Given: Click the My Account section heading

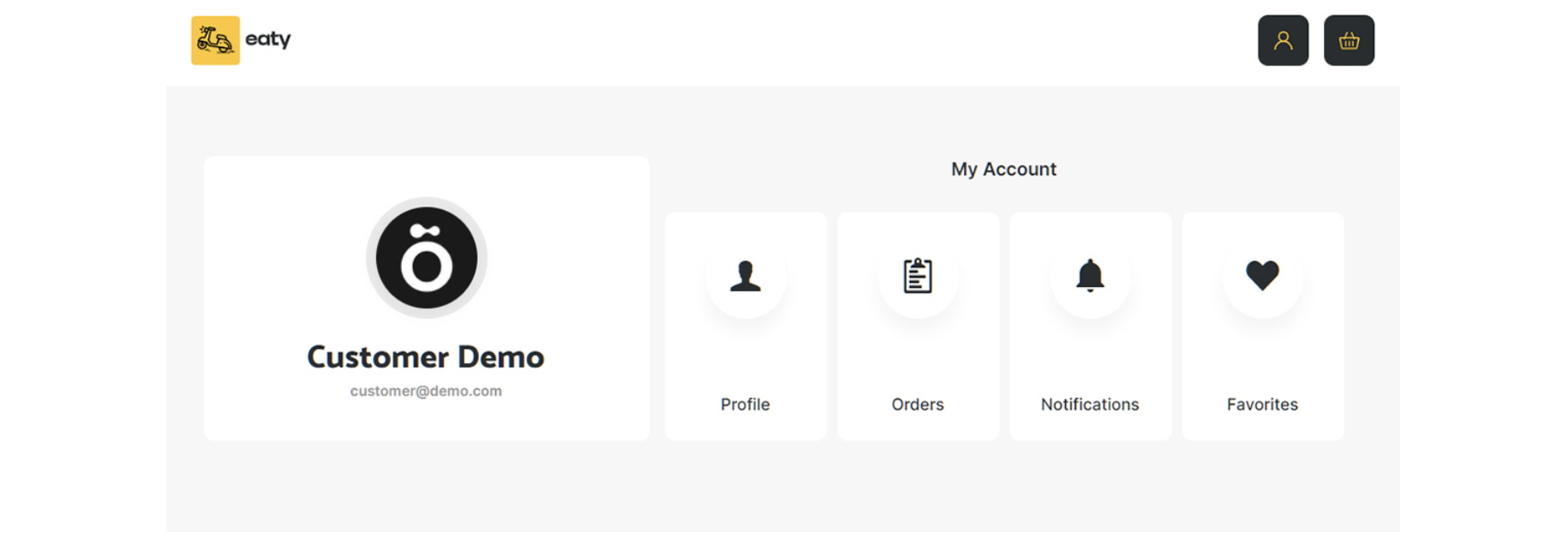Looking at the screenshot, I should point(1003,170).
